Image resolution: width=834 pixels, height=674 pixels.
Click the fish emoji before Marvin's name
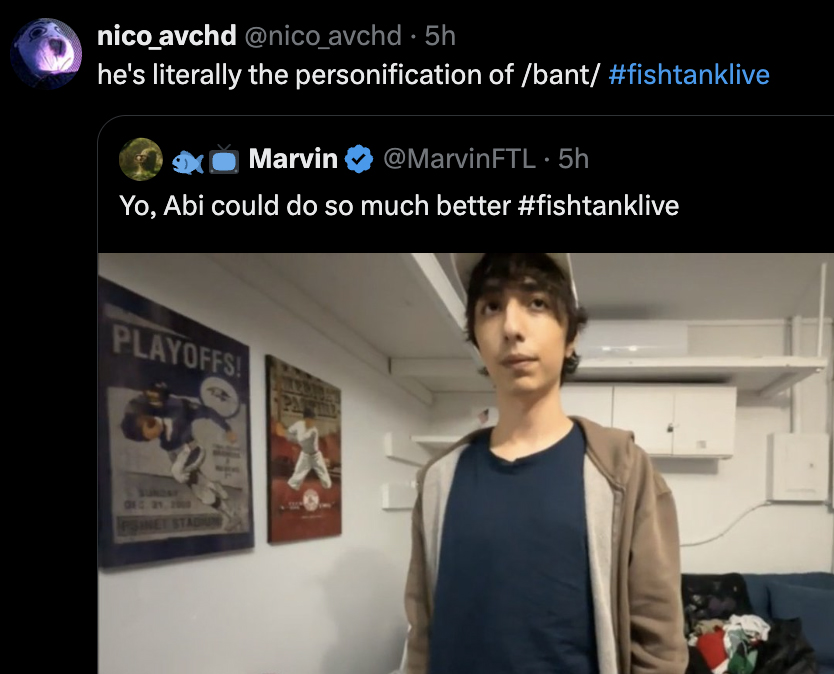[x=188, y=161]
